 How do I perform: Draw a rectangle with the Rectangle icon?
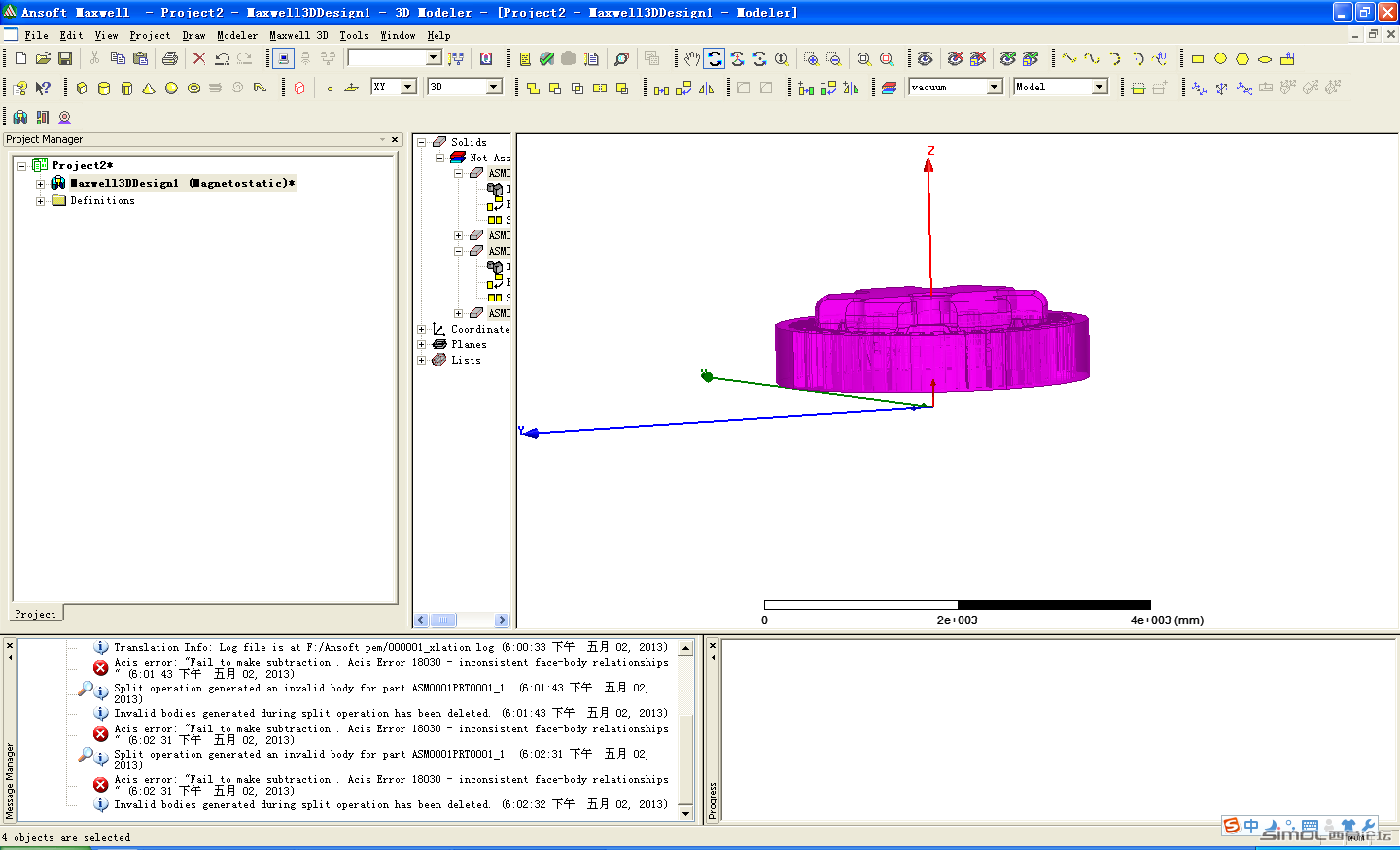pyautogui.click(x=1198, y=58)
